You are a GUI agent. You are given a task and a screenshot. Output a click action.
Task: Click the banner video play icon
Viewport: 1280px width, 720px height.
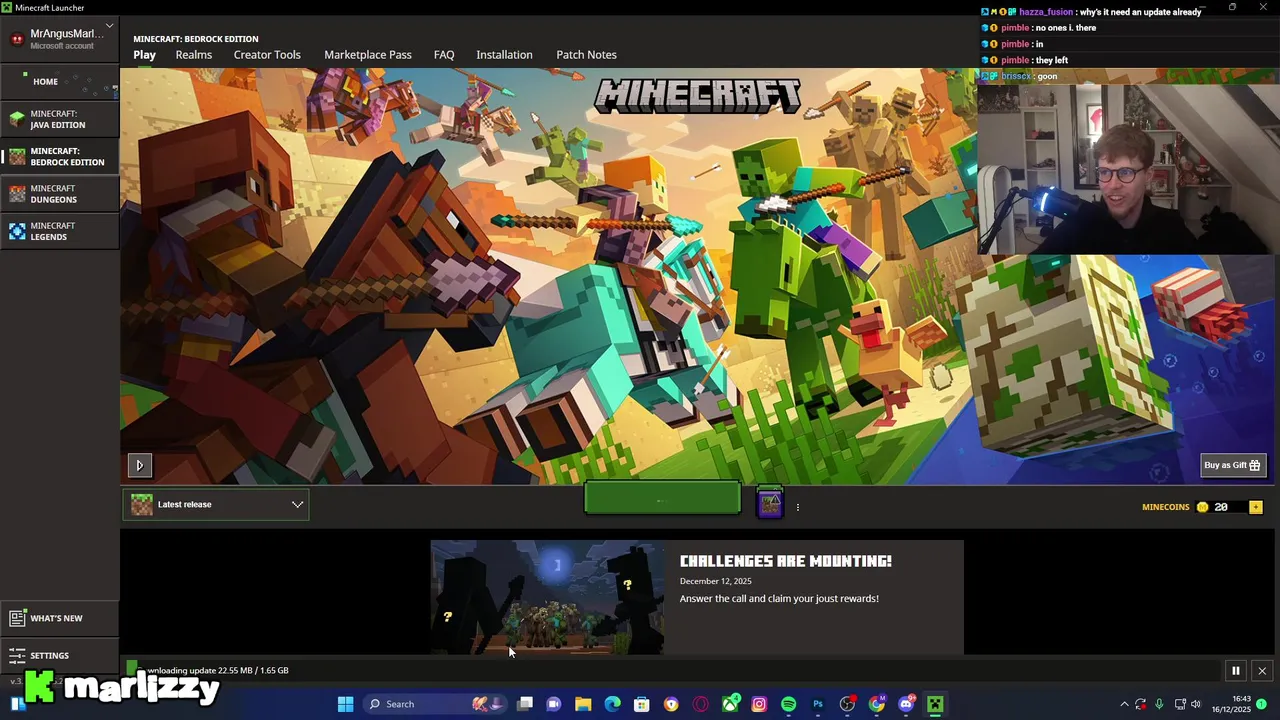click(139, 465)
